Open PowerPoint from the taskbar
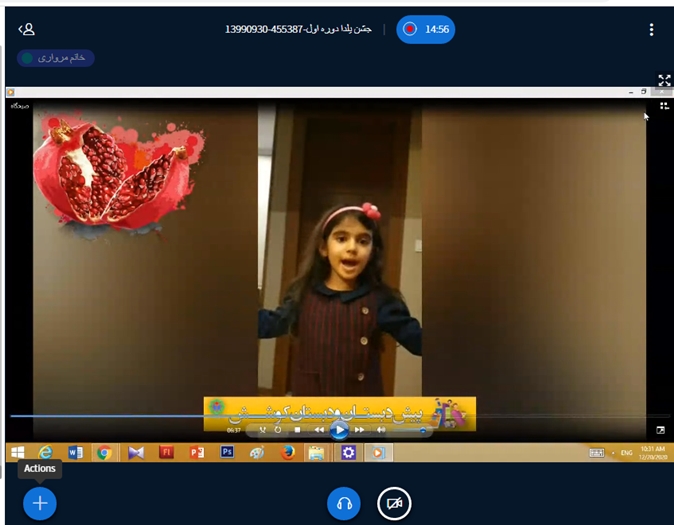Screen dimensions: 674x525 (x=197, y=452)
